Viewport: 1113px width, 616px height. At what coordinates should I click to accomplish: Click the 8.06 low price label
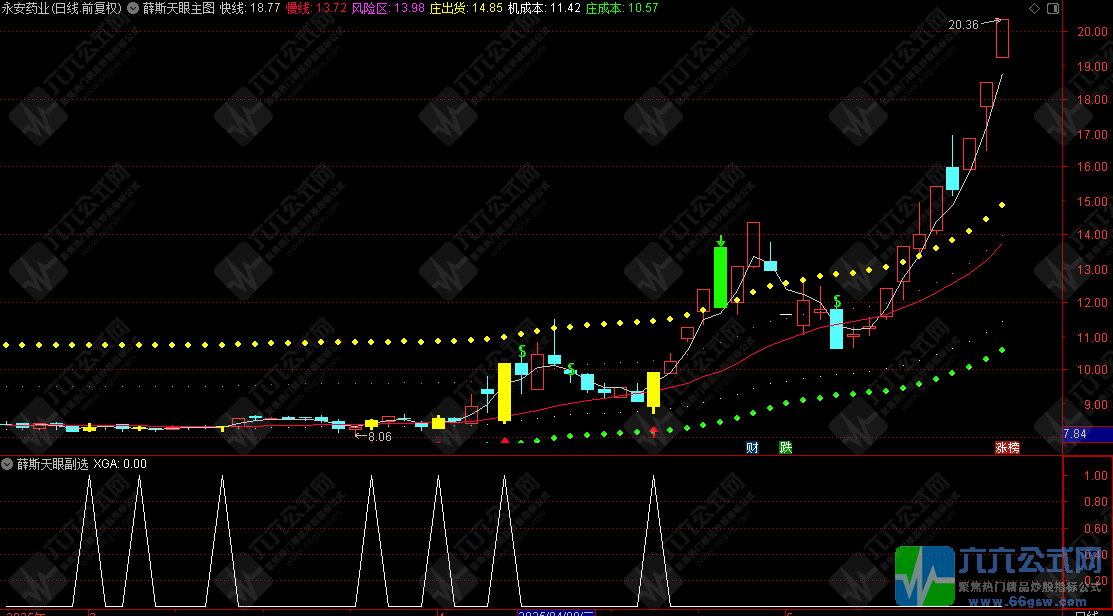[x=378, y=436]
